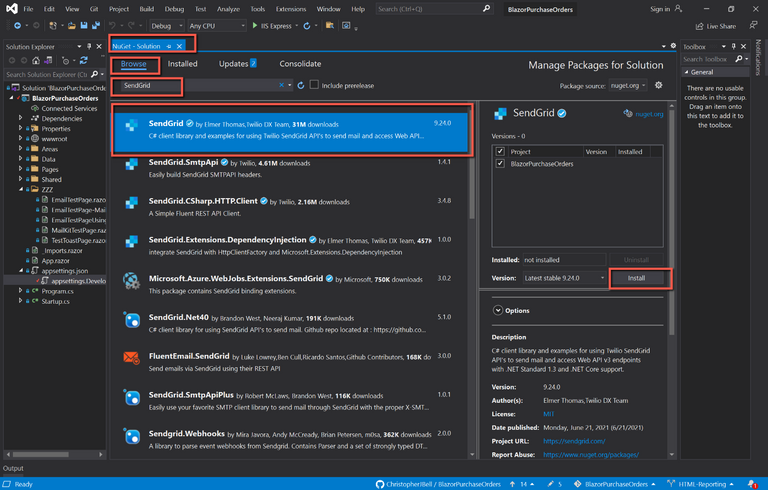Uncheck the BlazorPurchaseOrders project checkbox
Viewport: 768px width, 490px height.
[x=501, y=163]
